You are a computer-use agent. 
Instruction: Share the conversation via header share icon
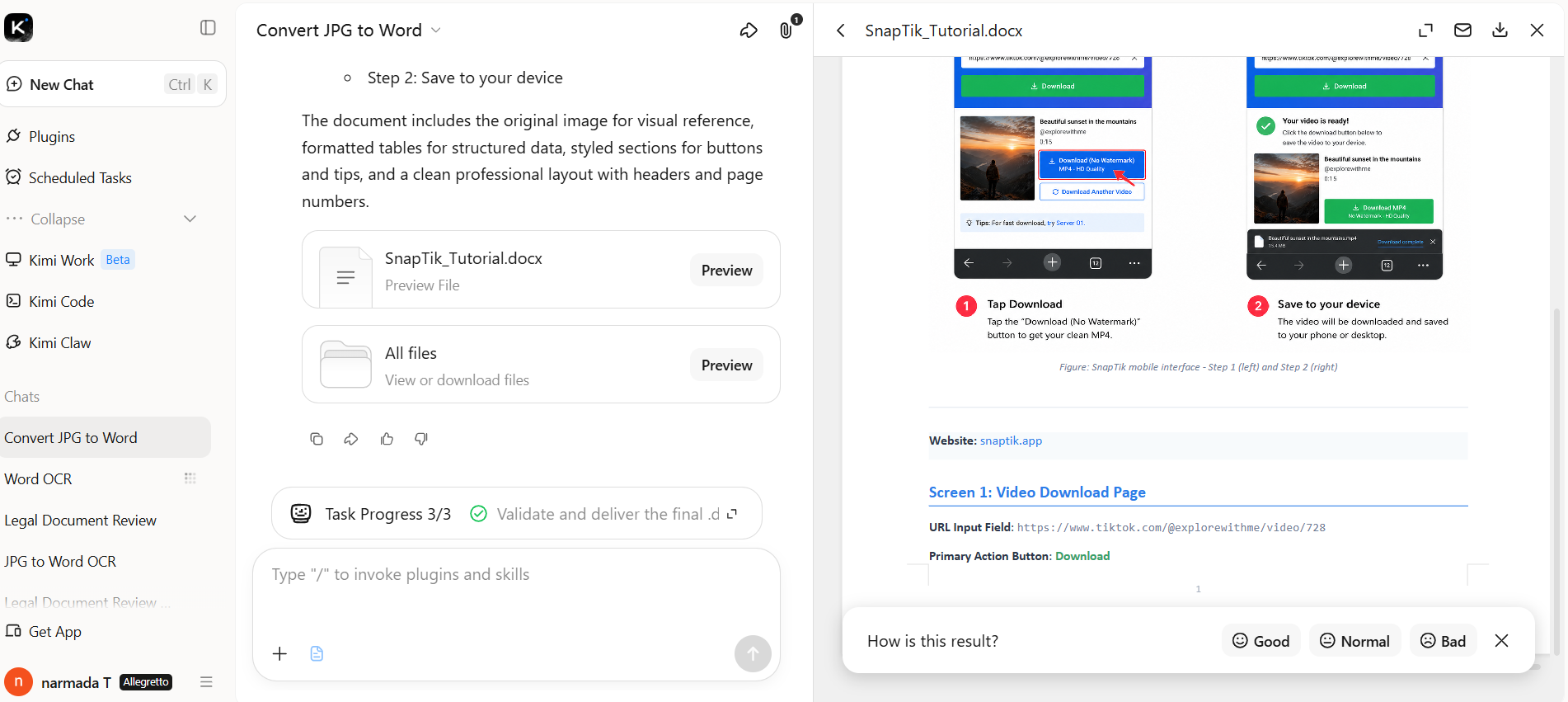tap(749, 31)
